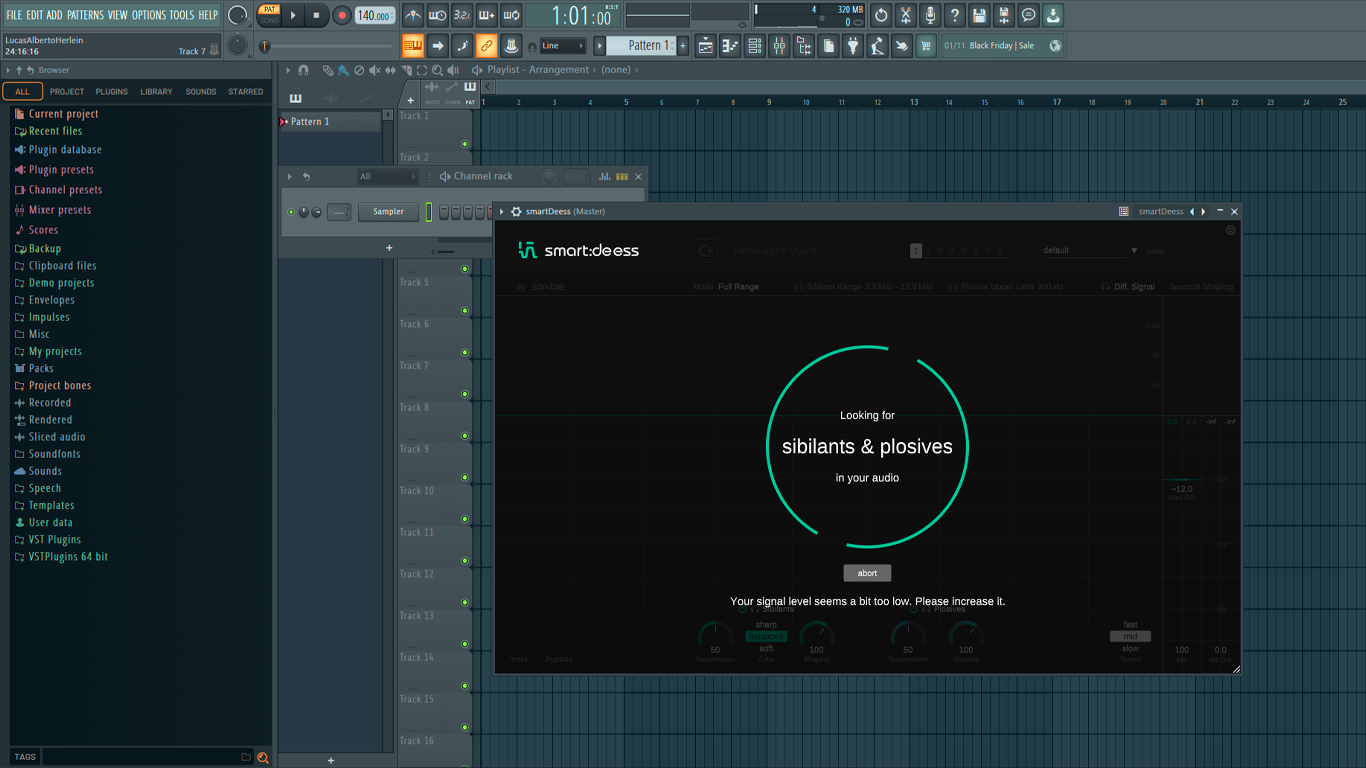Click the render export floppy-wave icon
Viewport: 1366px width, 768px height.
1004,15
